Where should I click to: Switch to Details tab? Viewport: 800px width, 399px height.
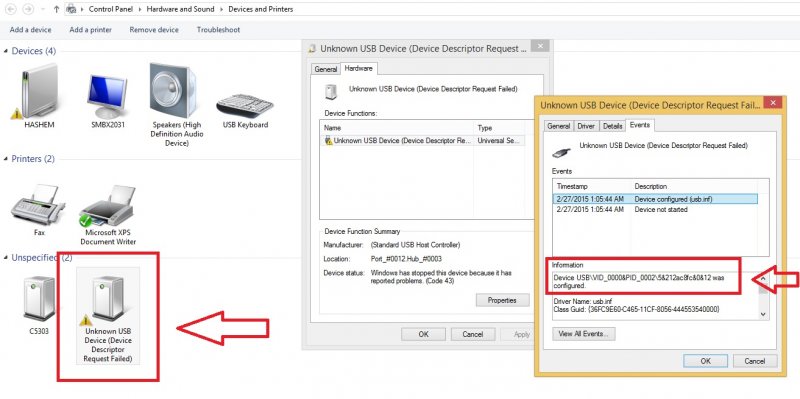click(612, 126)
